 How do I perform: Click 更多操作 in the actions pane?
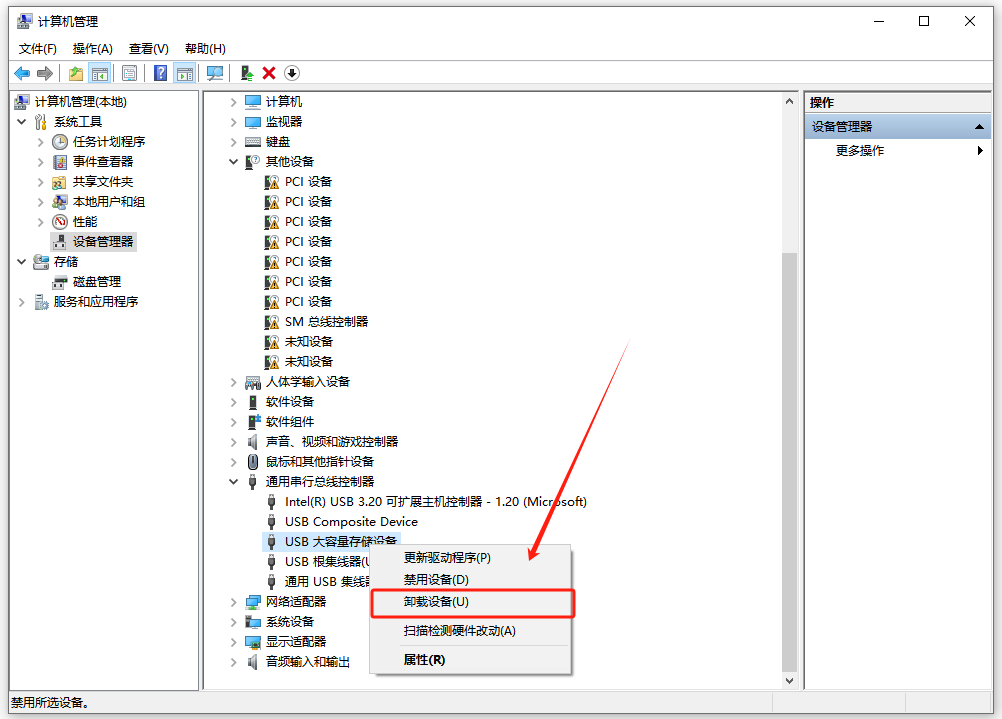point(860,151)
